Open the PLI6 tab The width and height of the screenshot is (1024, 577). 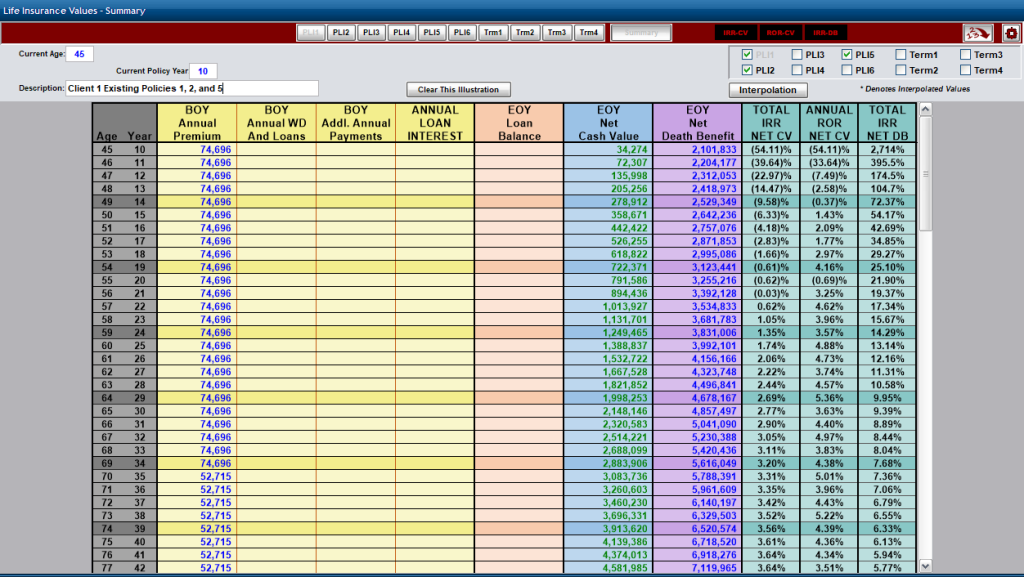point(462,33)
